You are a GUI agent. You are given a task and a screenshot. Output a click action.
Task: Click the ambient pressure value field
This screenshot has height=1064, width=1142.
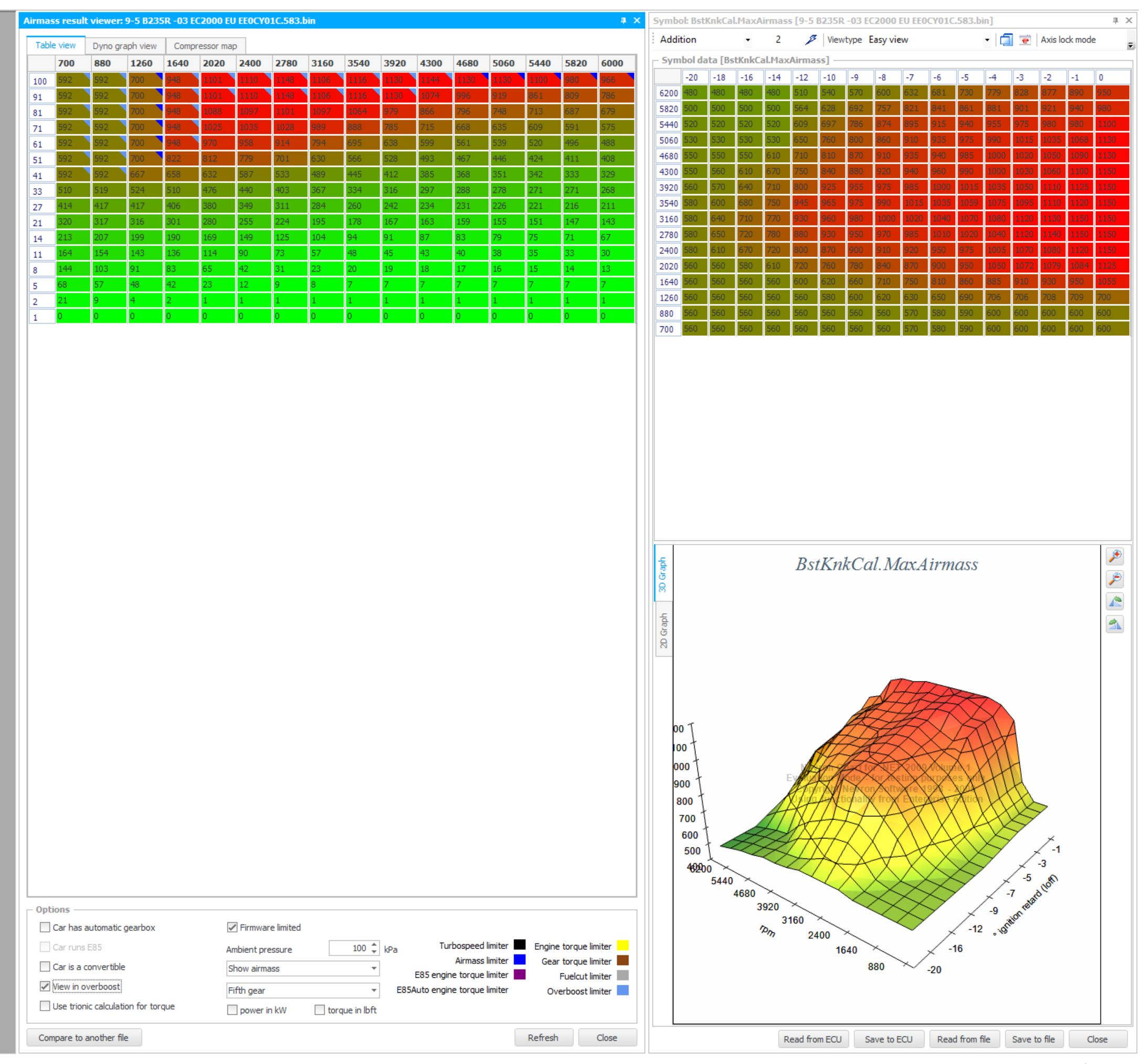(349, 948)
